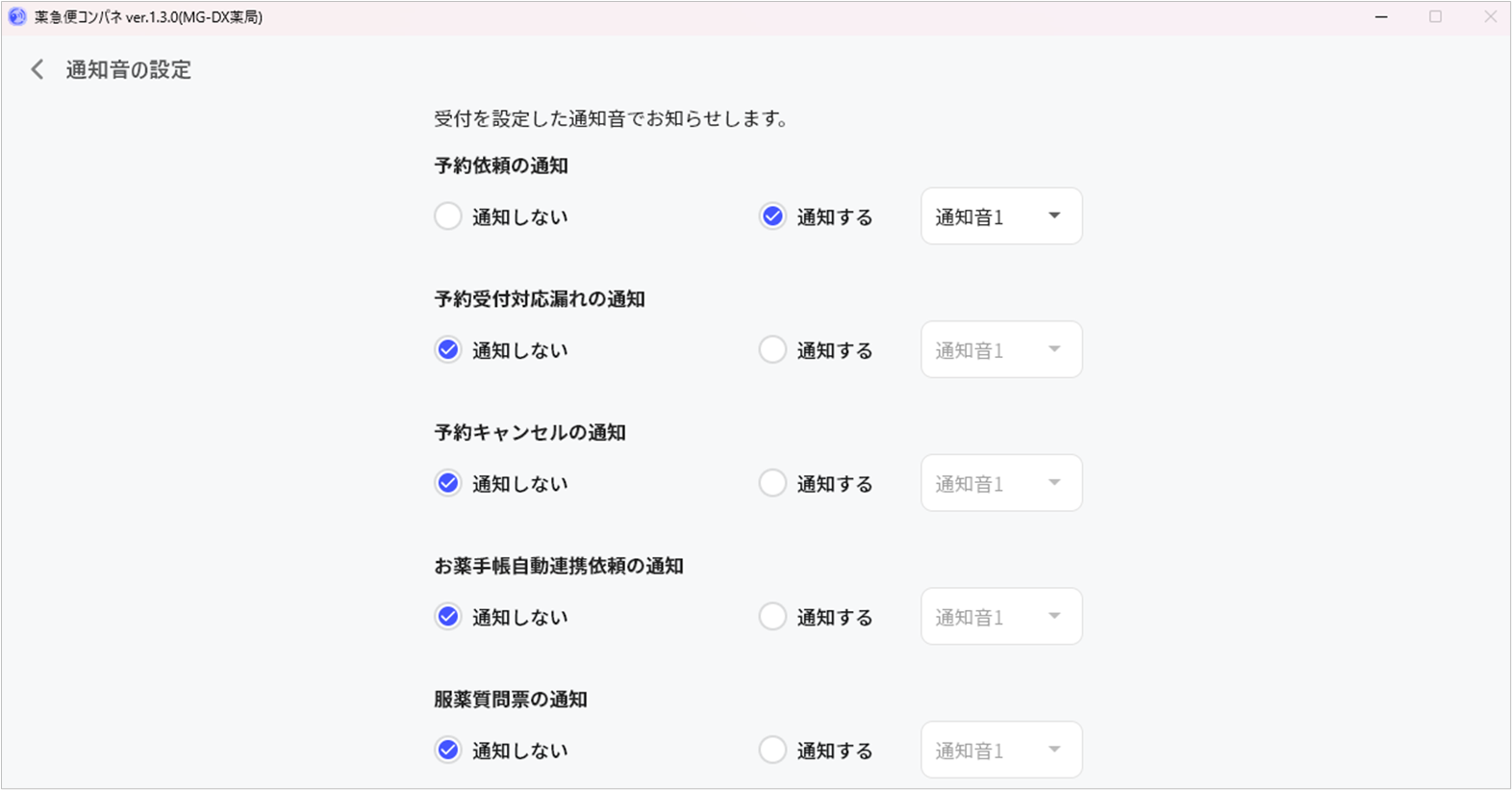Image resolution: width=1512 pixels, height=790 pixels.
Task: Select 通知しない for 服薬質問票の通知
Action: click(x=448, y=750)
